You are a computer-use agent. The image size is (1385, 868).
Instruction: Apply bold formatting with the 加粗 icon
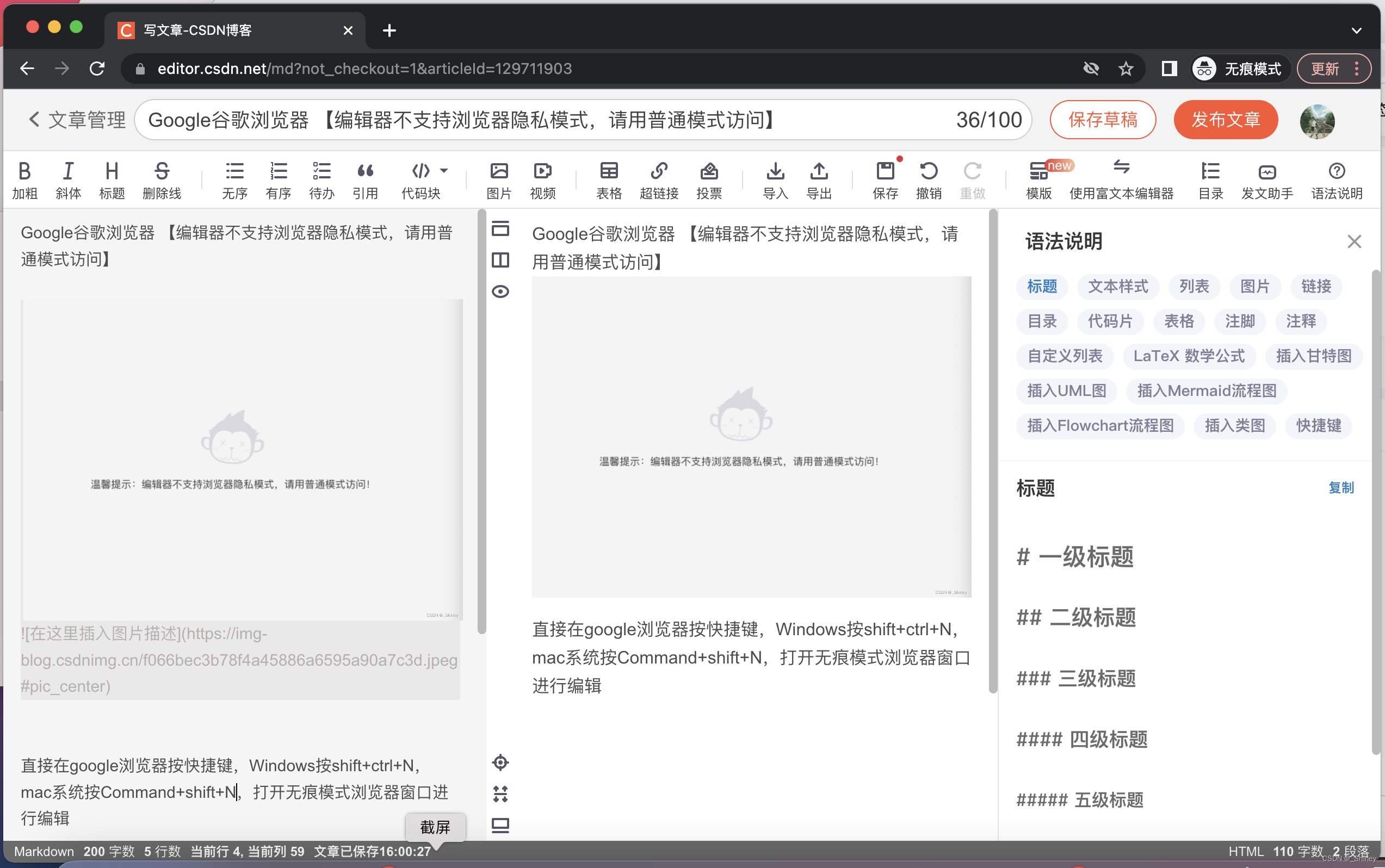24,178
